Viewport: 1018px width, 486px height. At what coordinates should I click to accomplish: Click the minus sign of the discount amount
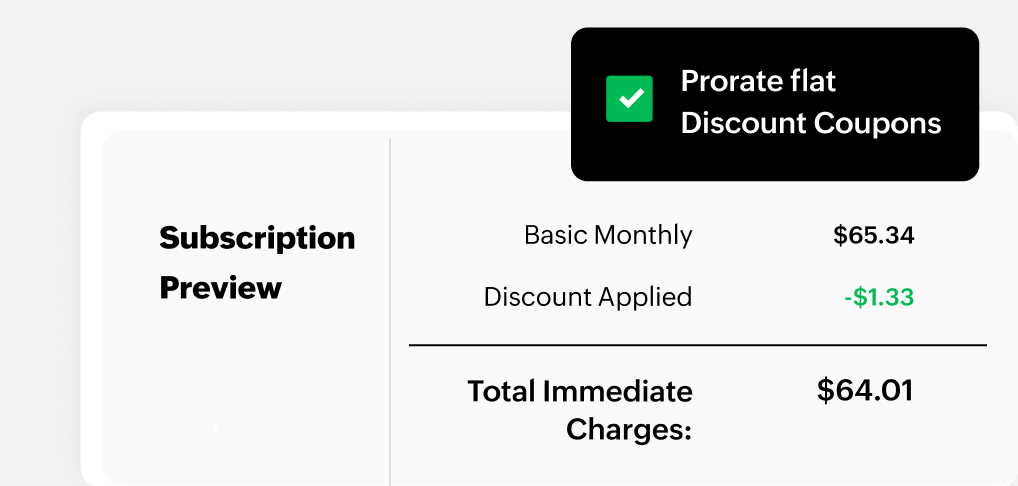(x=847, y=297)
